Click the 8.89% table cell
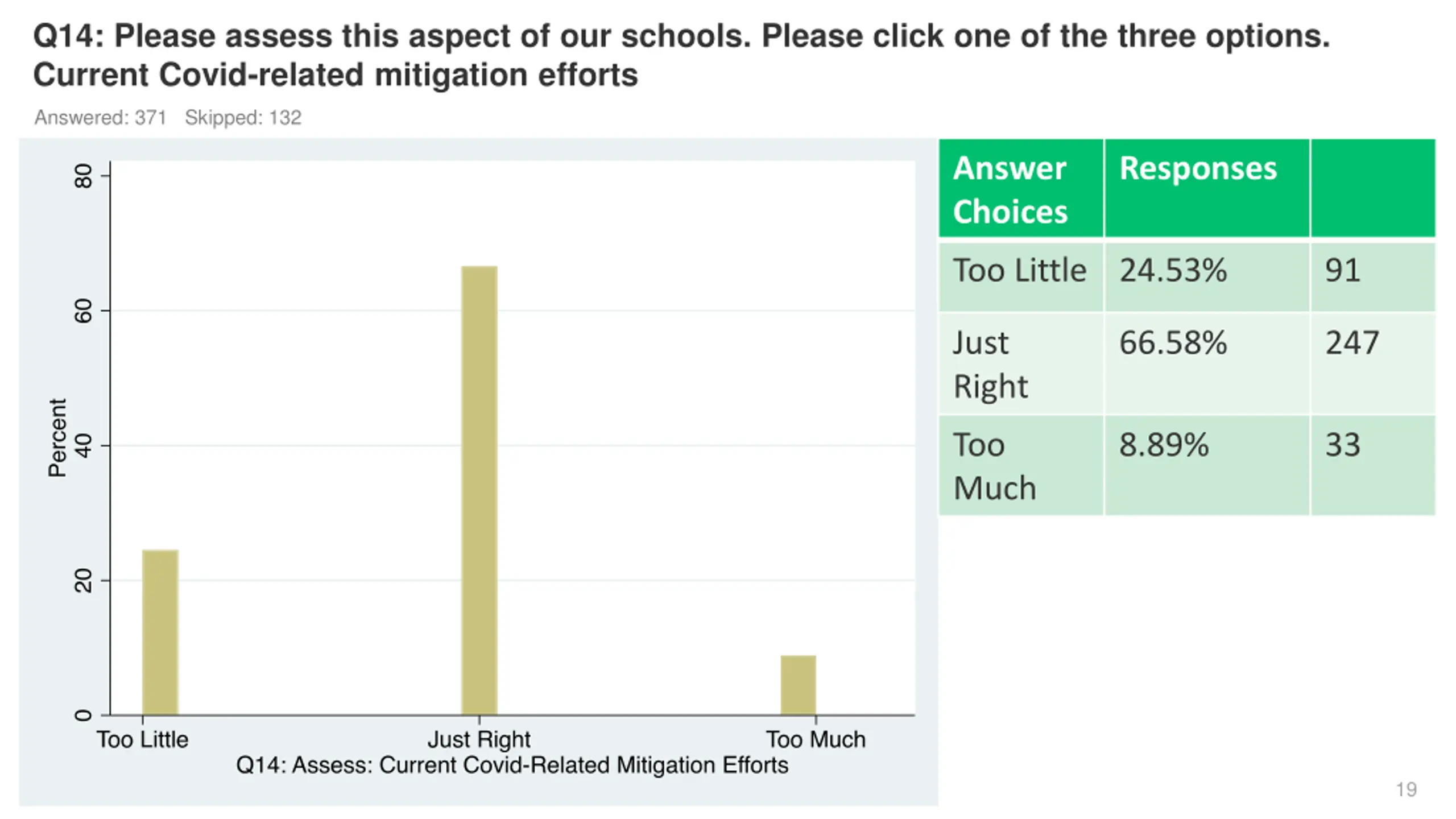Image resolution: width=1456 pixels, height=819 pixels. coord(1207,465)
